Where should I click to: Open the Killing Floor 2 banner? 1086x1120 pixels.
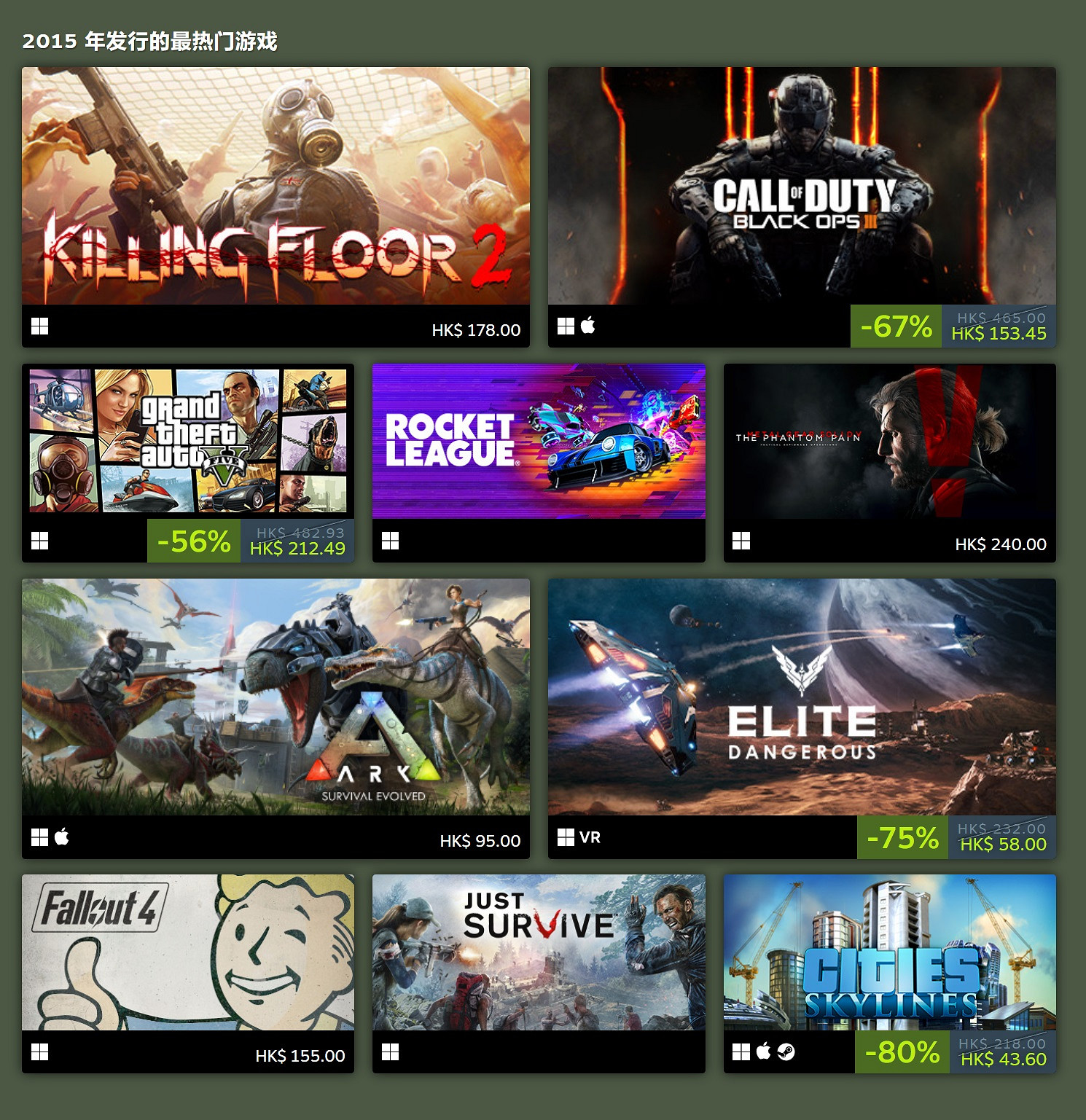coord(276,186)
